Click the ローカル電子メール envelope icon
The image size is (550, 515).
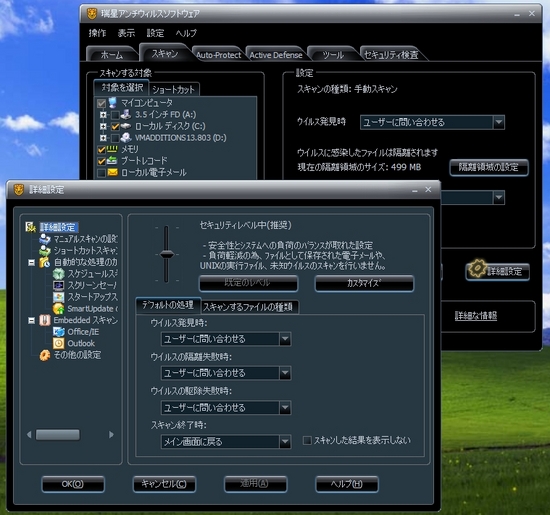(x=112, y=172)
